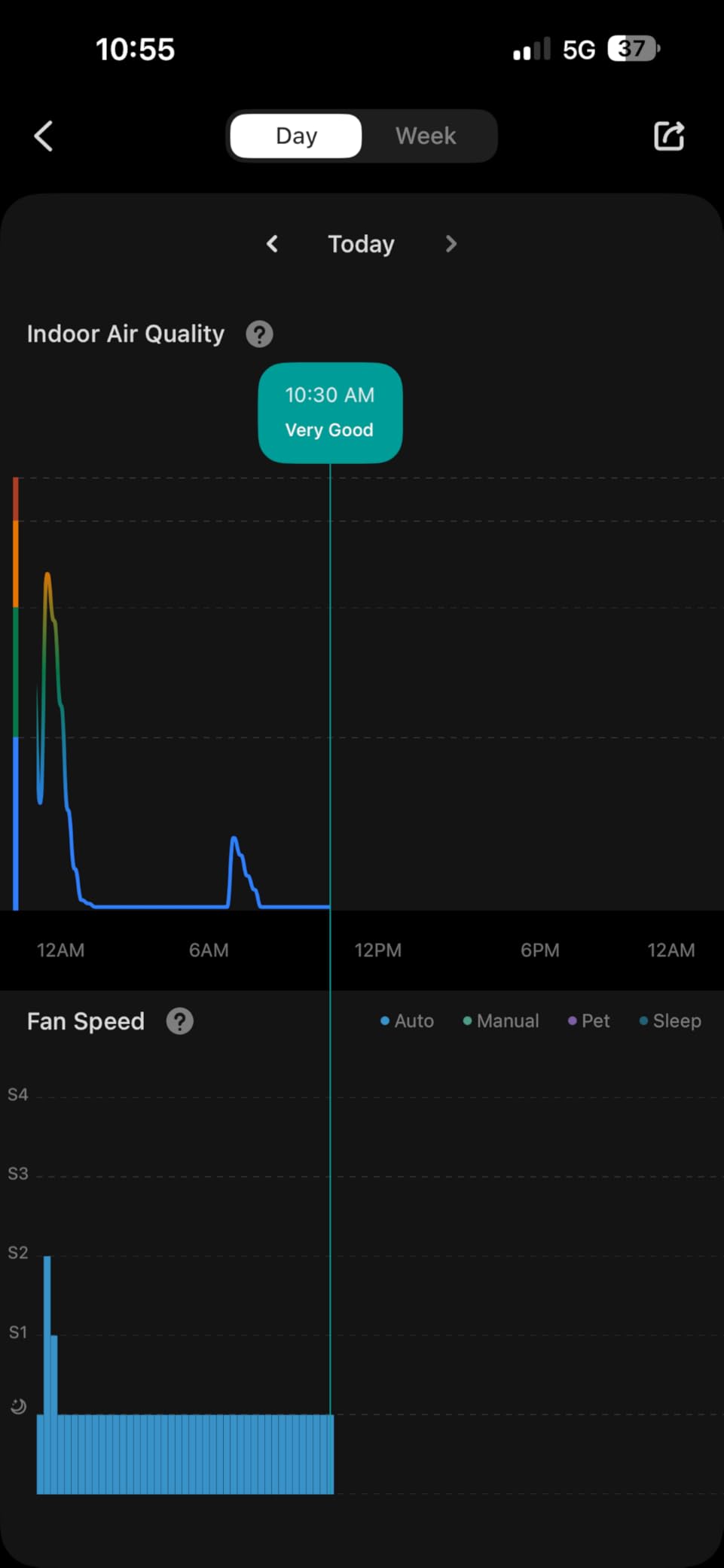Screen dimensions: 724x1568
Task: Open Fan Speed help icon
Action: [179, 1021]
